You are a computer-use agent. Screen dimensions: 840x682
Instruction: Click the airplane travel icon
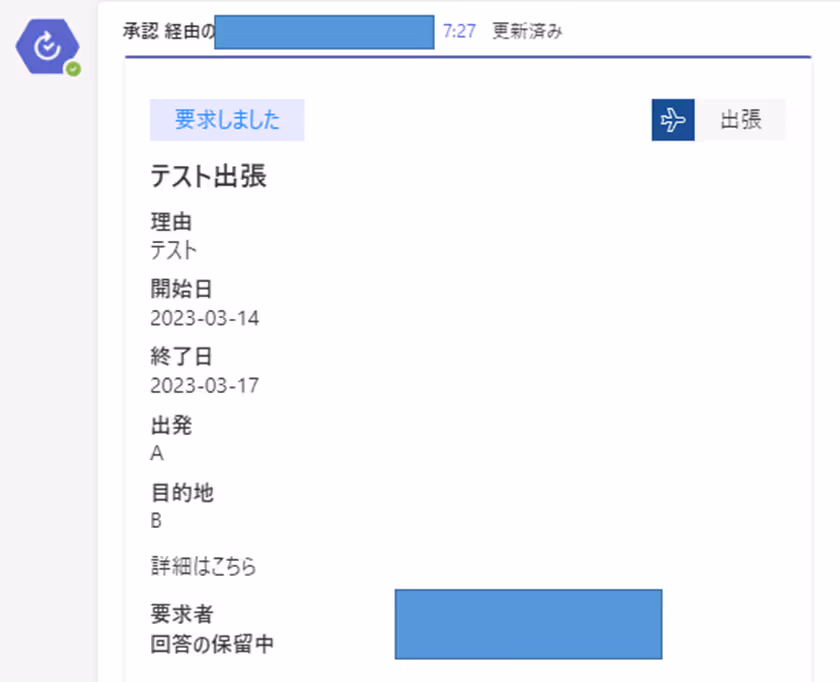pyautogui.click(x=673, y=120)
